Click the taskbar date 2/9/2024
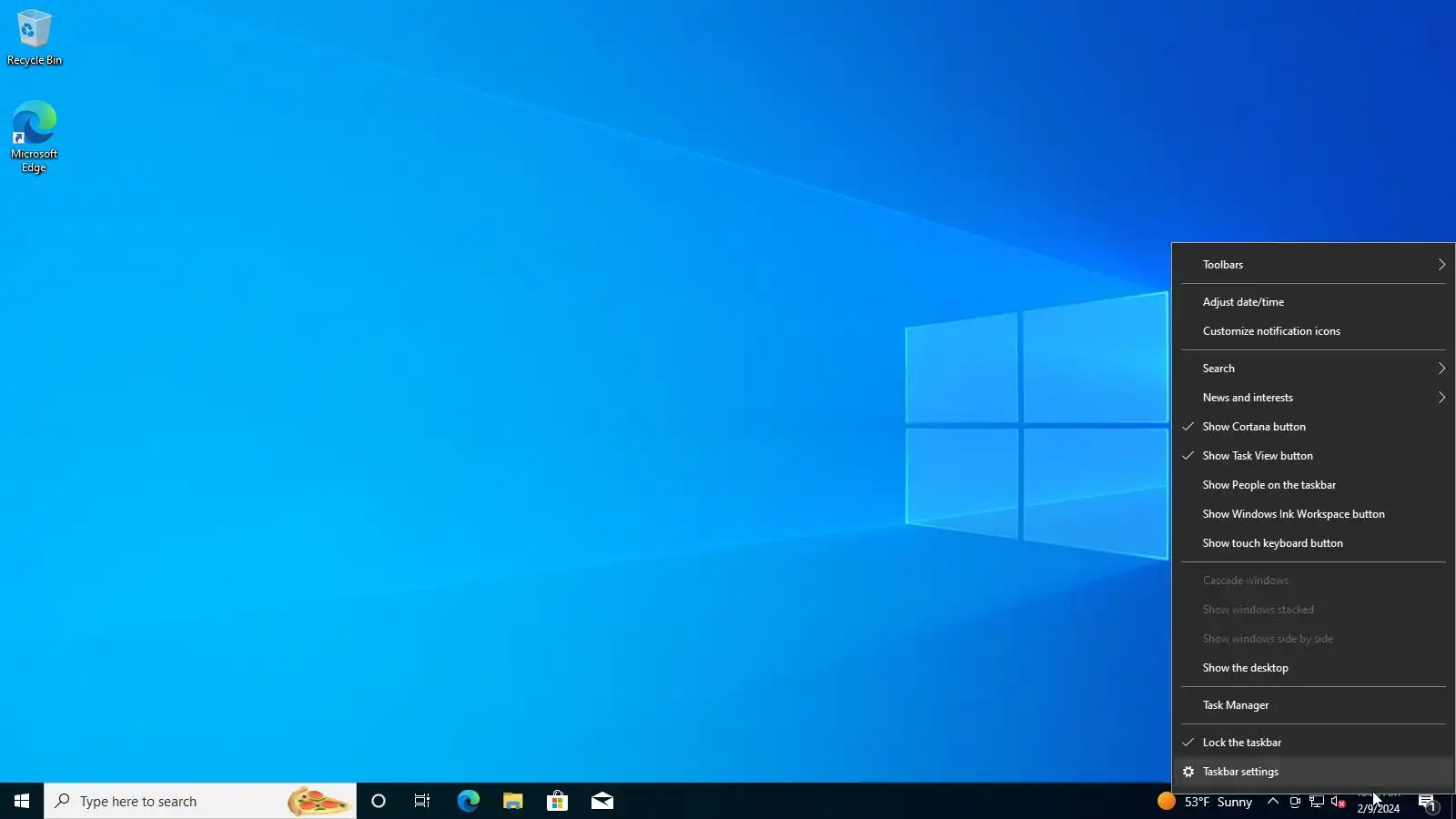 [1378, 809]
